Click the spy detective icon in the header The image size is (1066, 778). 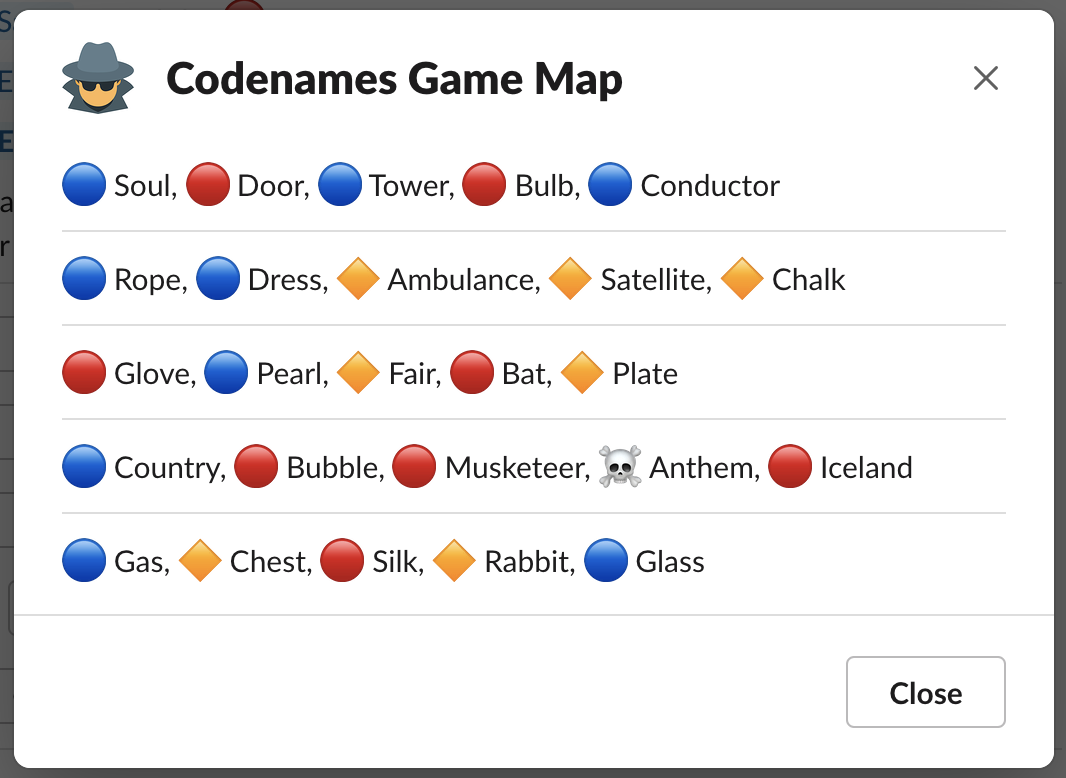(x=97, y=77)
